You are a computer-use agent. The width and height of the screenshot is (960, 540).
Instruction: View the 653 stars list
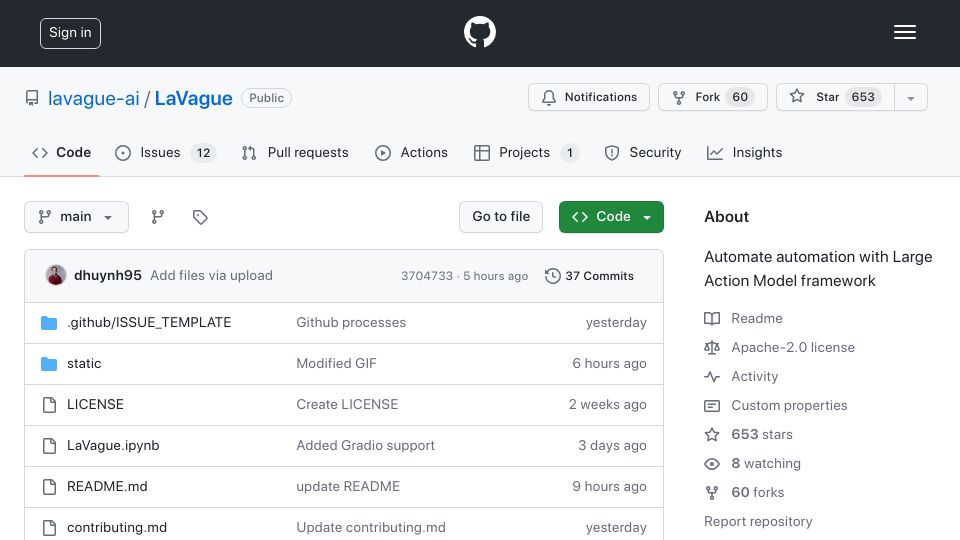(748, 435)
